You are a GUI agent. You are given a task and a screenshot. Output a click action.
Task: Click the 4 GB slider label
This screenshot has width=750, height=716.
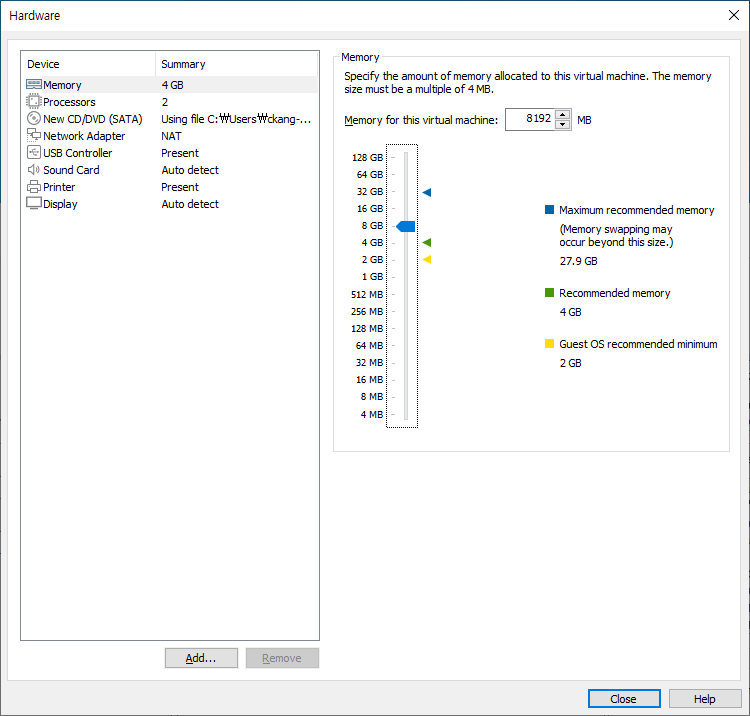point(372,242)
